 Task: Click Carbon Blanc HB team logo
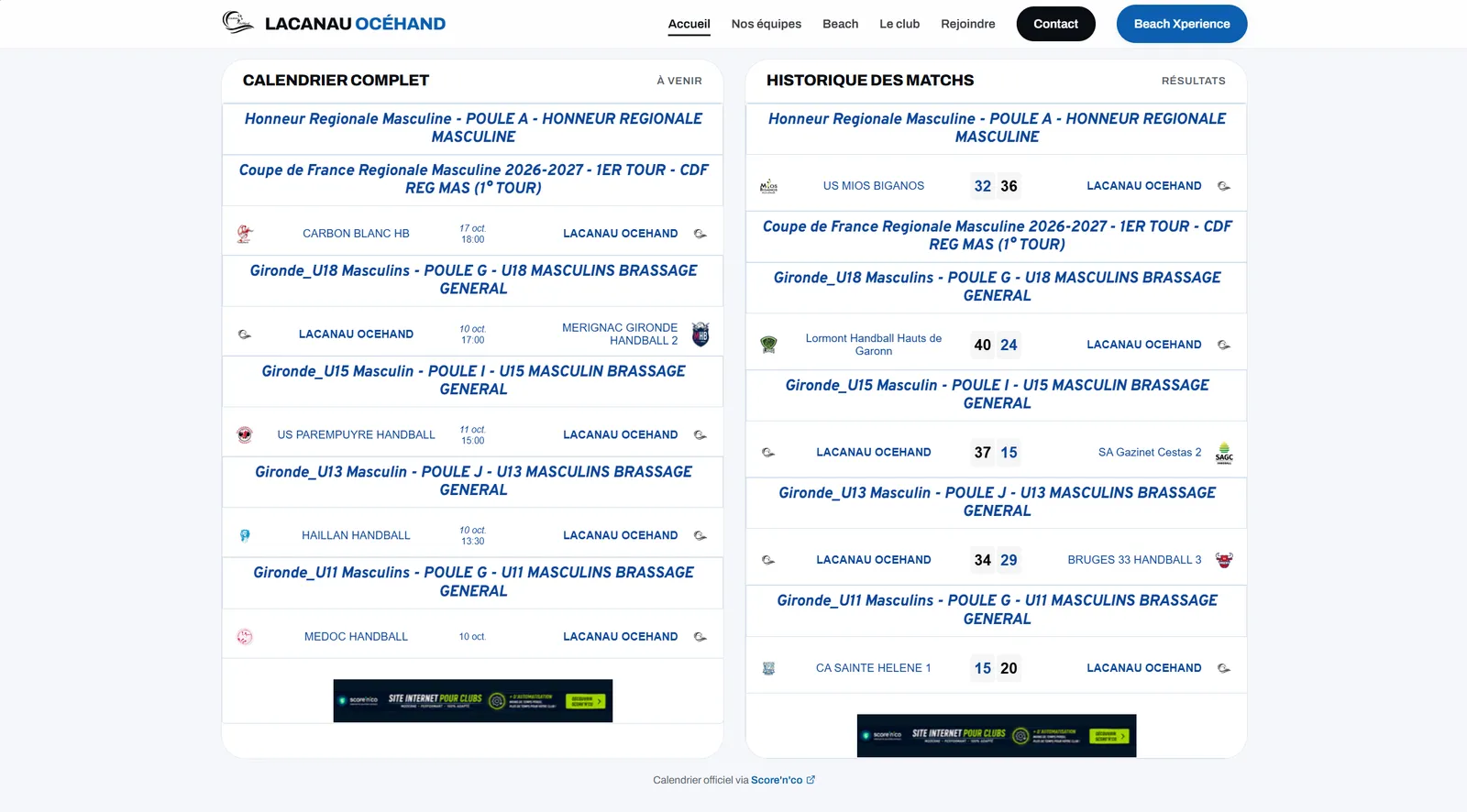point(245,234)
